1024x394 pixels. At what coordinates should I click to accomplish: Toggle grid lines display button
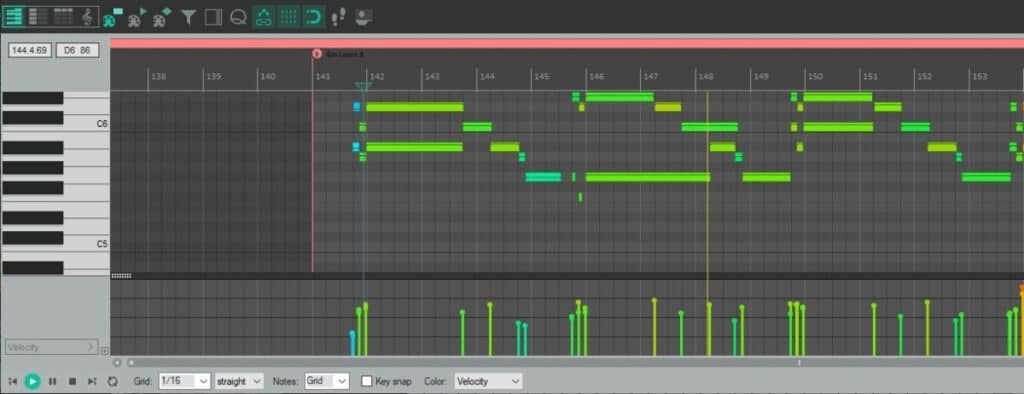289,17
